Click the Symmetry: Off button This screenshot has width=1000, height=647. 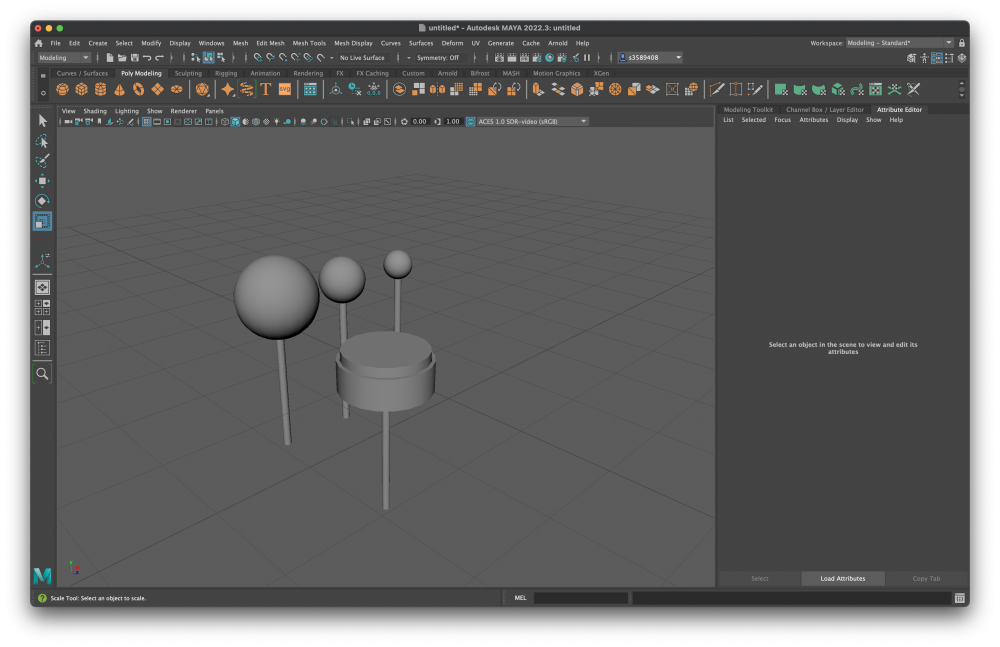pos(438,58)
